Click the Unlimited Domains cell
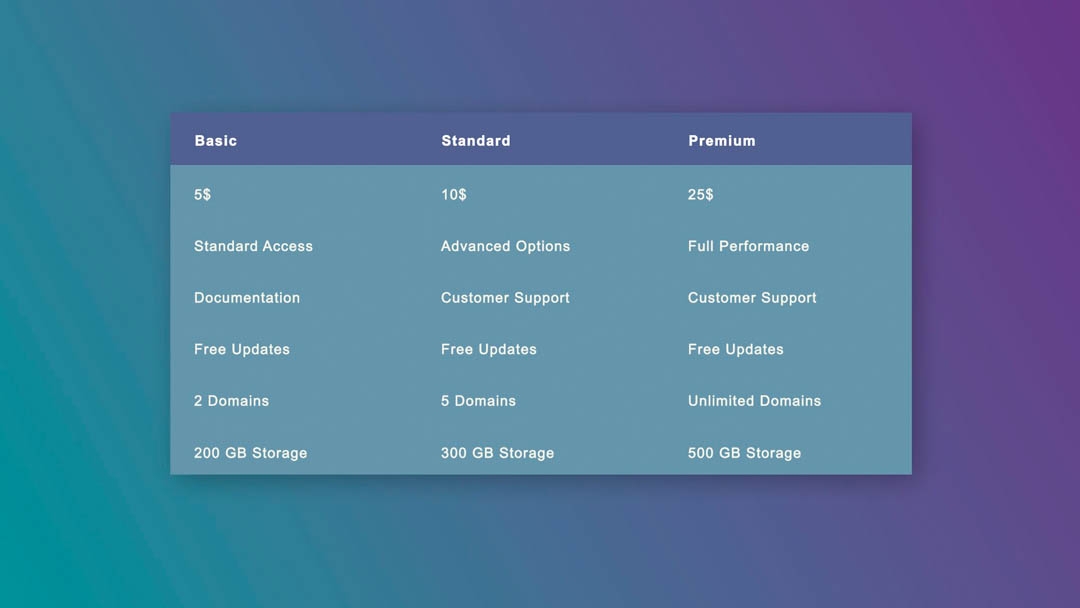This screenshot has width=1080, height=608. (x=754, y=401)
